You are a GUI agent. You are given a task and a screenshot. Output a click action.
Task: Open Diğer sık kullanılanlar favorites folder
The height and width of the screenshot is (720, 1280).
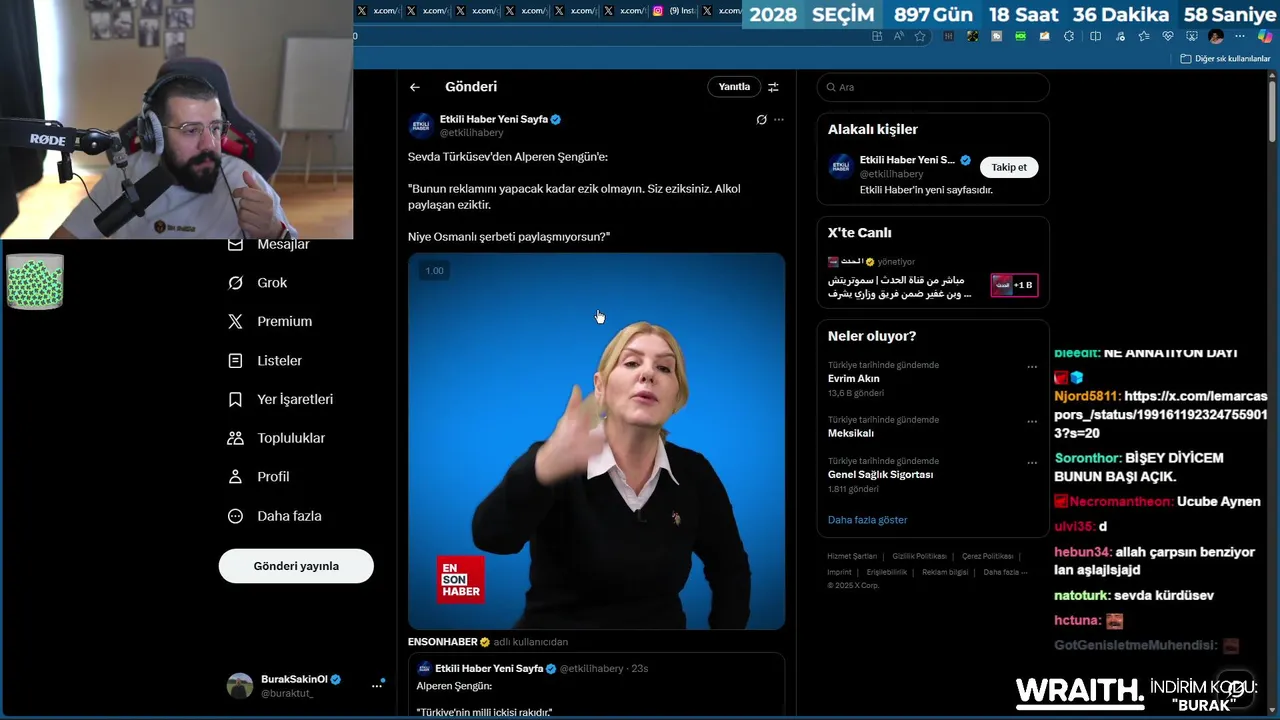pyautogui.click(x=1225, y=59)
